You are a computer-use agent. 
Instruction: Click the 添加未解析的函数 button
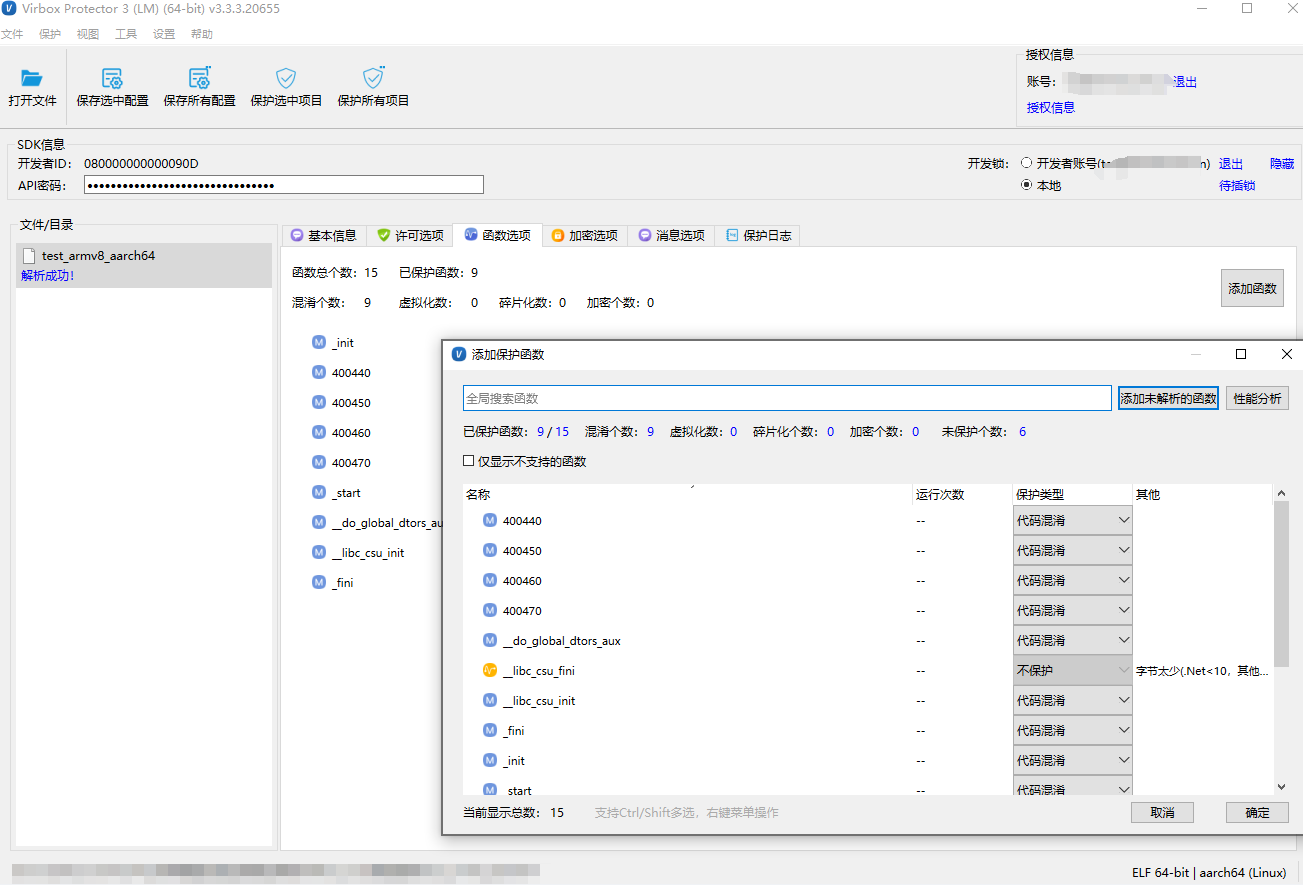[x=1168, y=398]
